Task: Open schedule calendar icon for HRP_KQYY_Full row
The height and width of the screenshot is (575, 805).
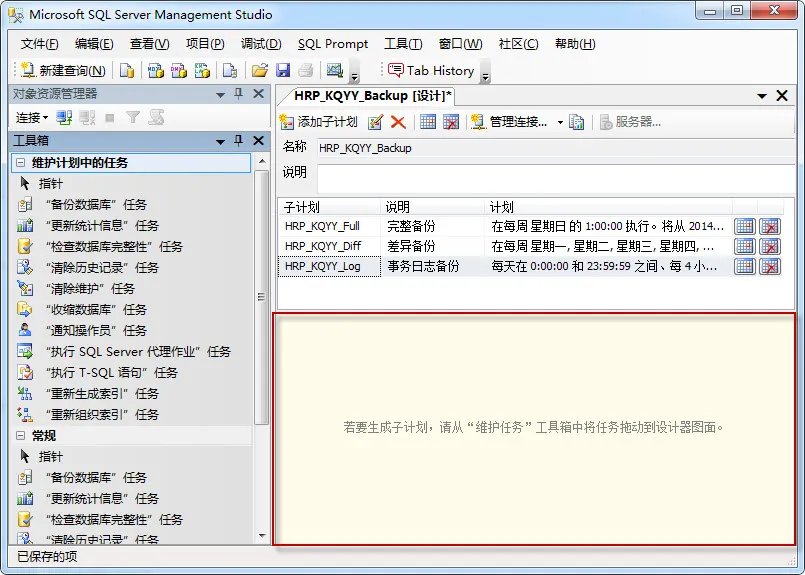Action: (x=744, y=226)
